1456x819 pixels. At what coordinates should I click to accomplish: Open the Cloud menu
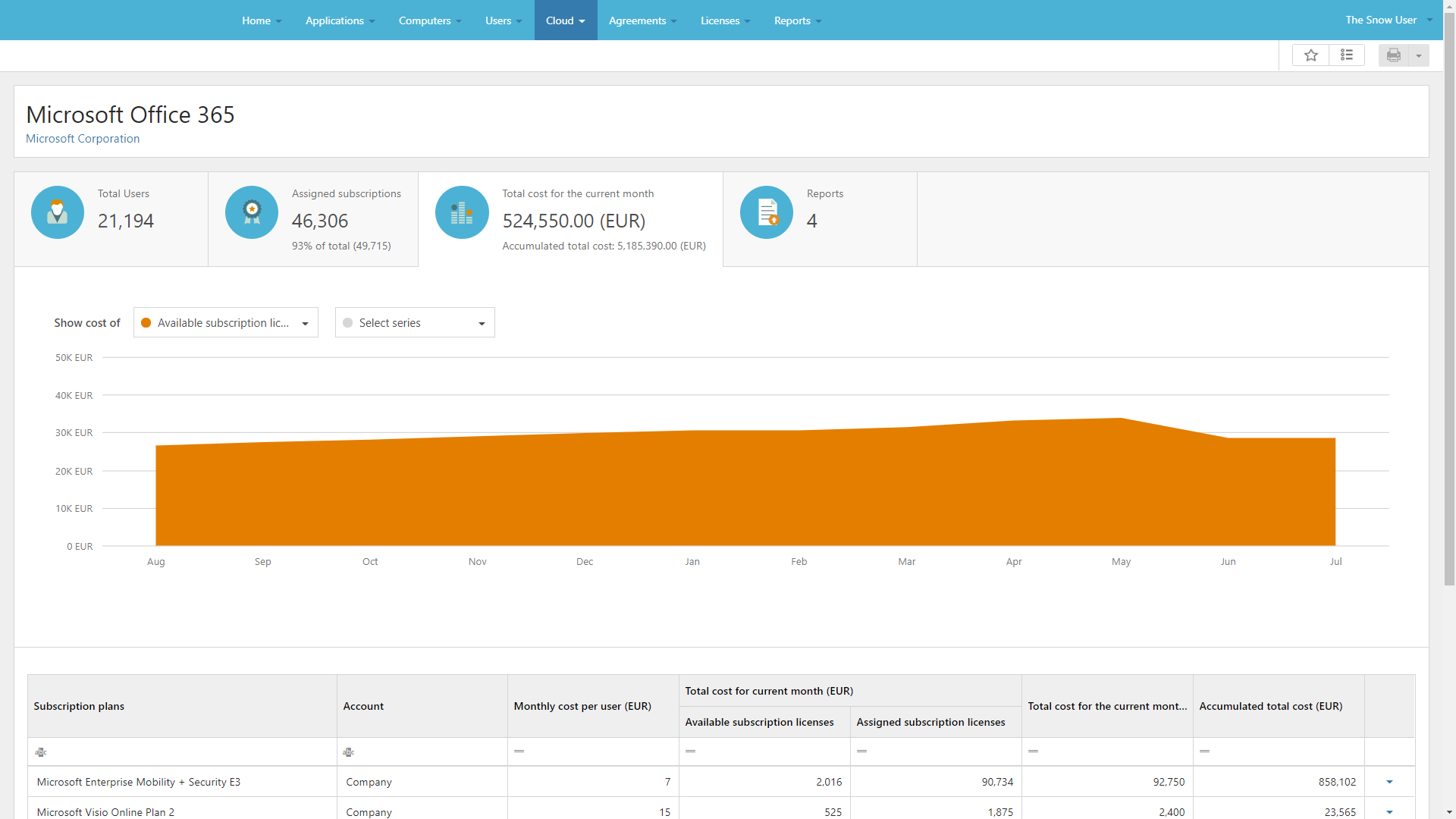[566, 20]
